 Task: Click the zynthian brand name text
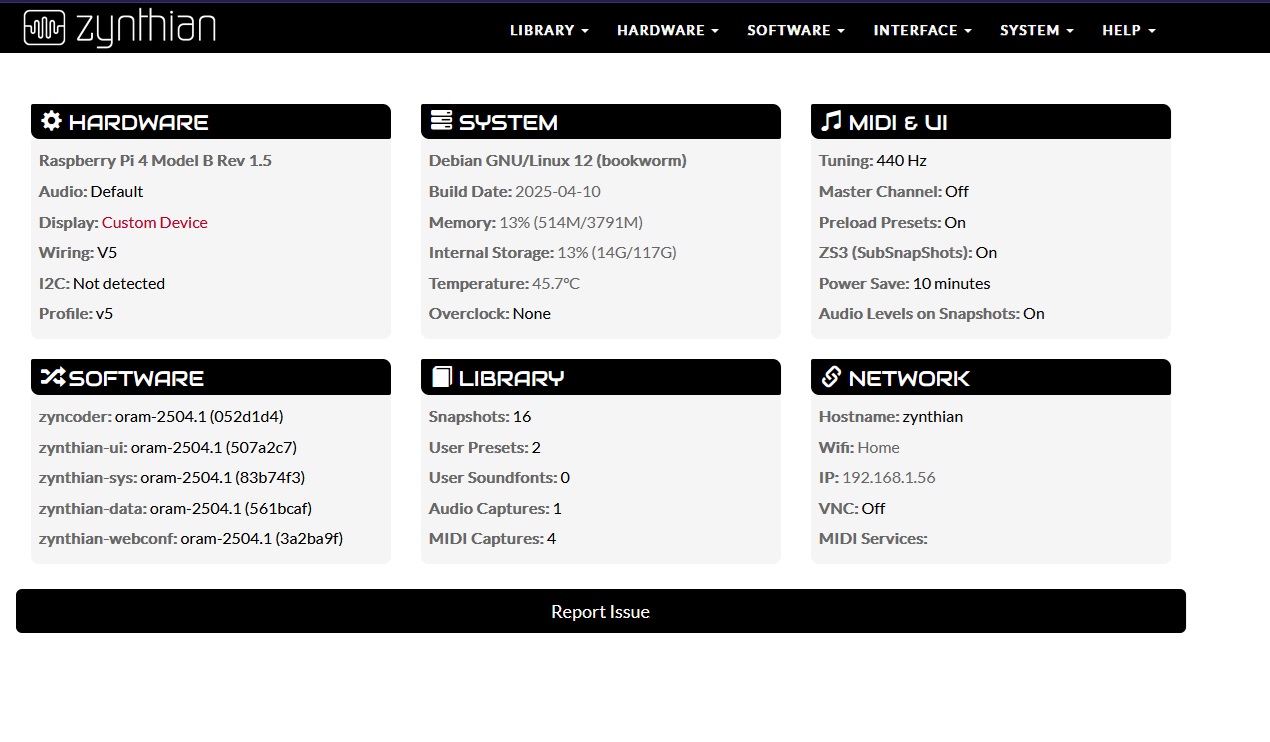146,30
